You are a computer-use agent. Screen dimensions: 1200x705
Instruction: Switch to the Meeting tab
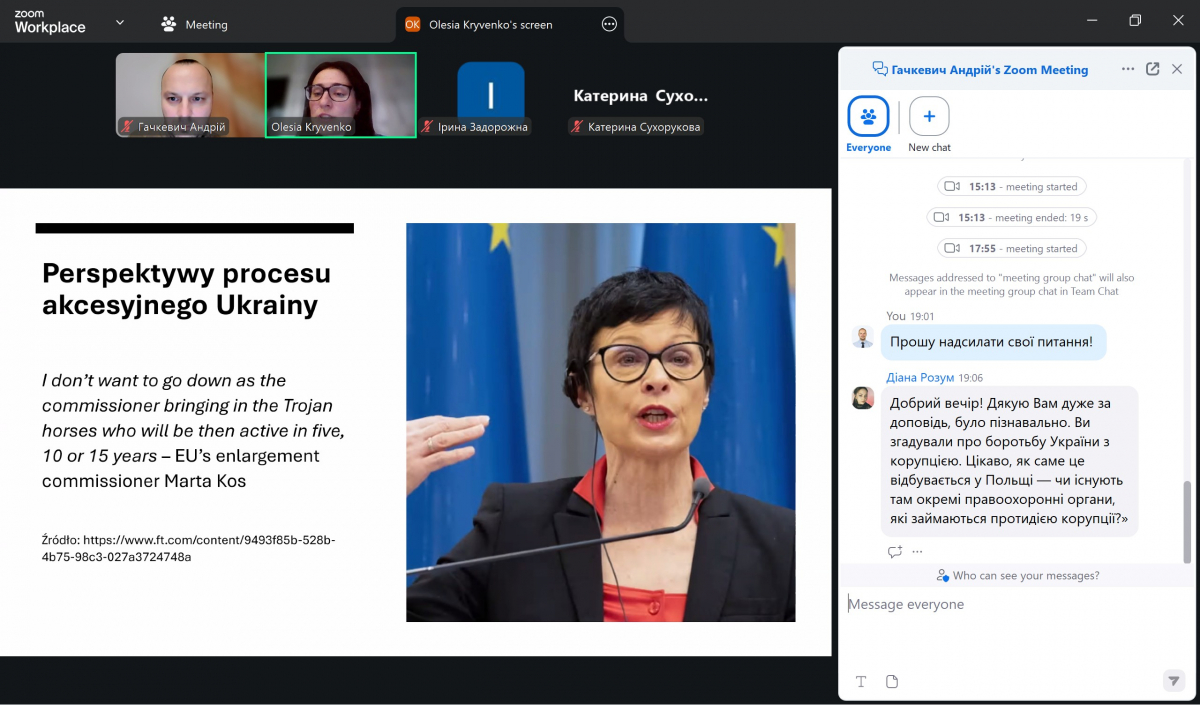point(195,24)
